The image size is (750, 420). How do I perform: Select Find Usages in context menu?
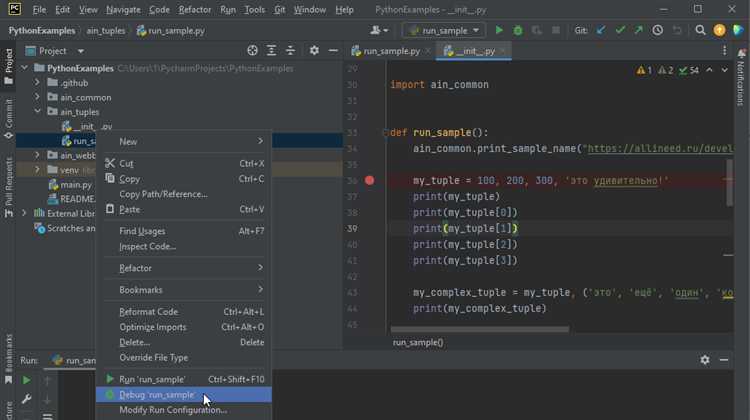click(184, 231)
